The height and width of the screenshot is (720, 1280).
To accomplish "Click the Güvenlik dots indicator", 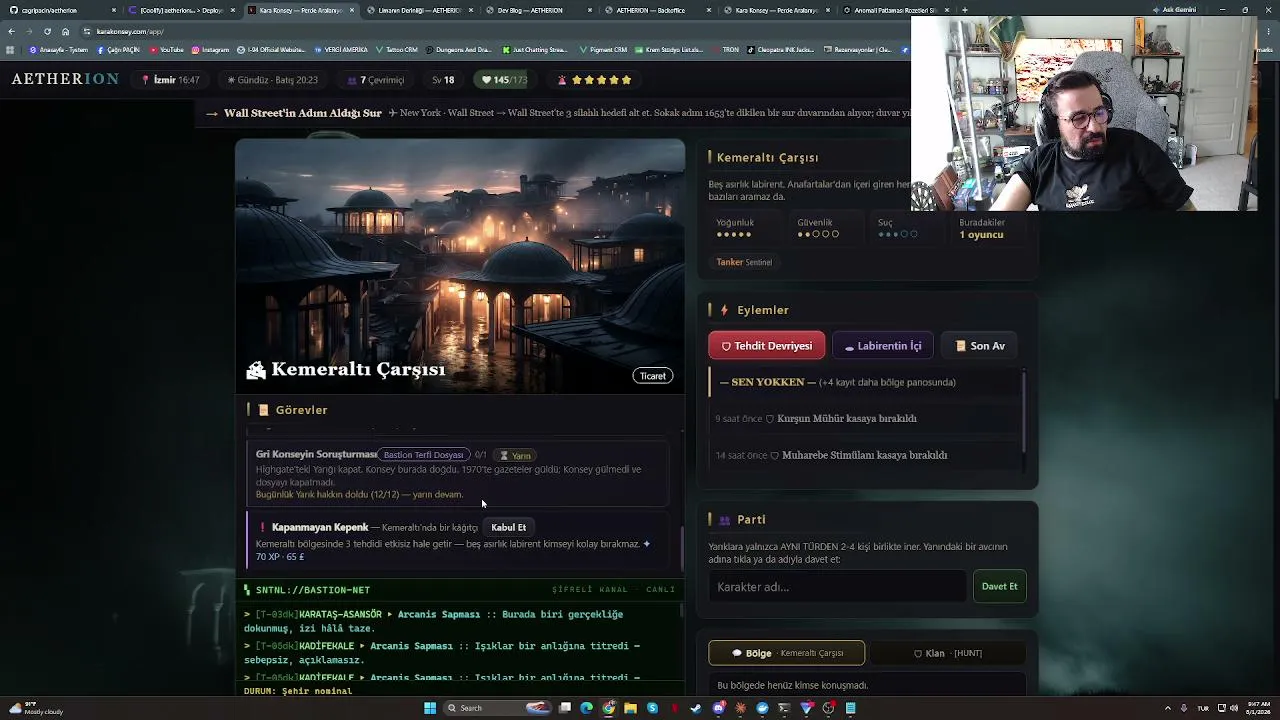I will pos(818,234).
